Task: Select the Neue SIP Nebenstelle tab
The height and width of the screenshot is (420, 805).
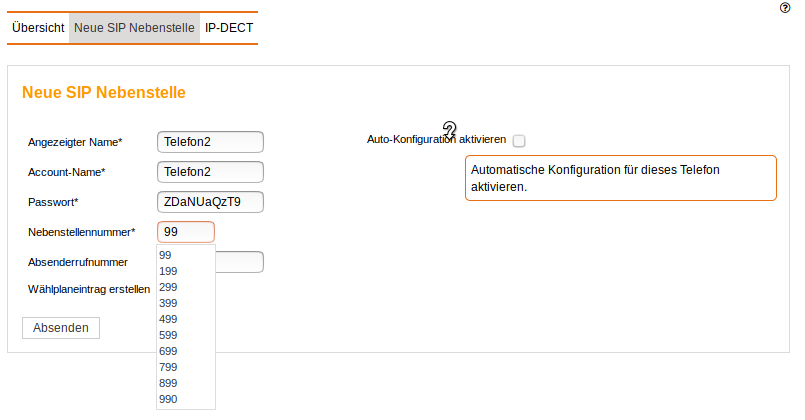Action: (134, 28)
